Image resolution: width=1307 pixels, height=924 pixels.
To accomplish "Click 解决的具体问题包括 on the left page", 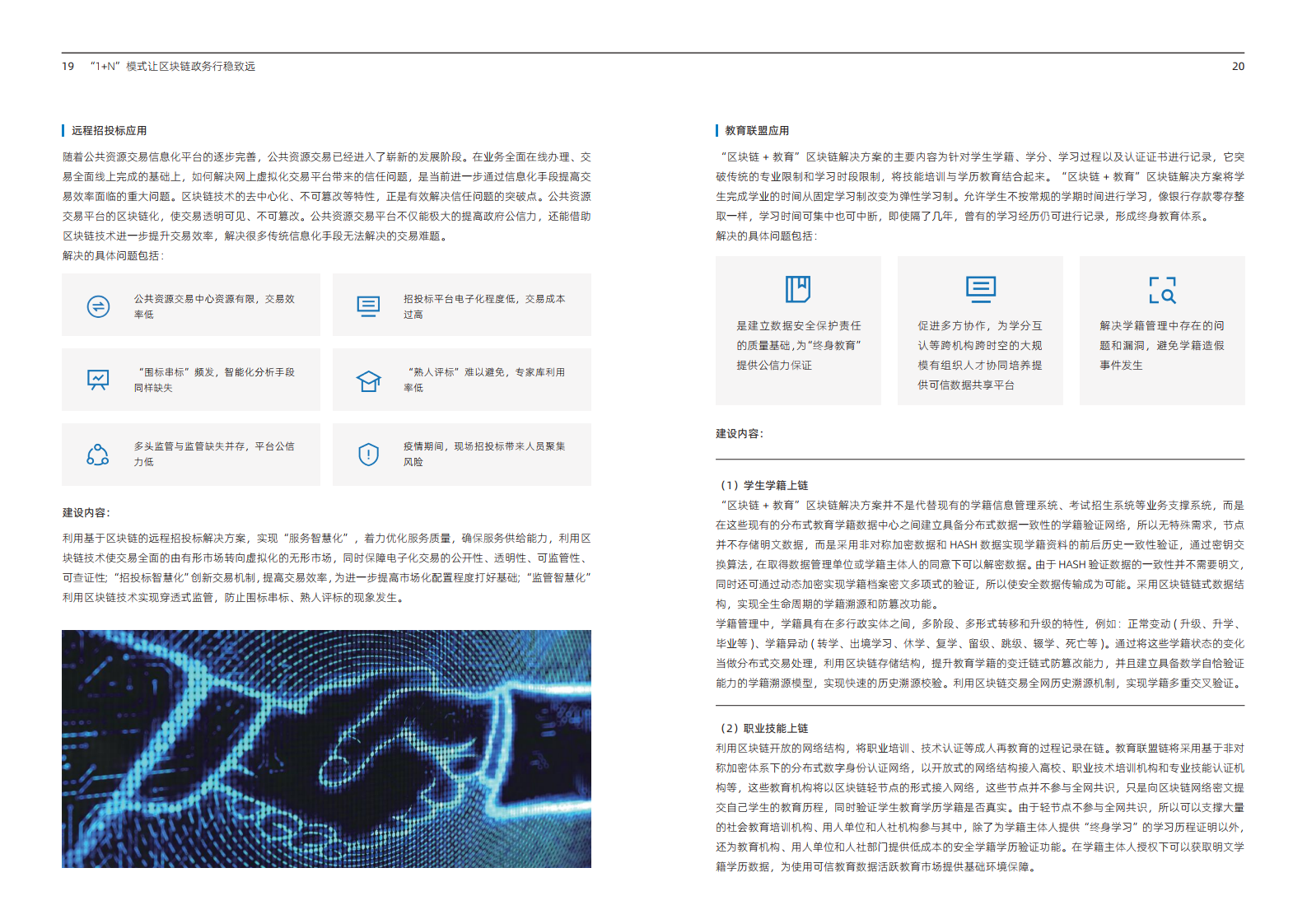I will [x=113, y=255].
